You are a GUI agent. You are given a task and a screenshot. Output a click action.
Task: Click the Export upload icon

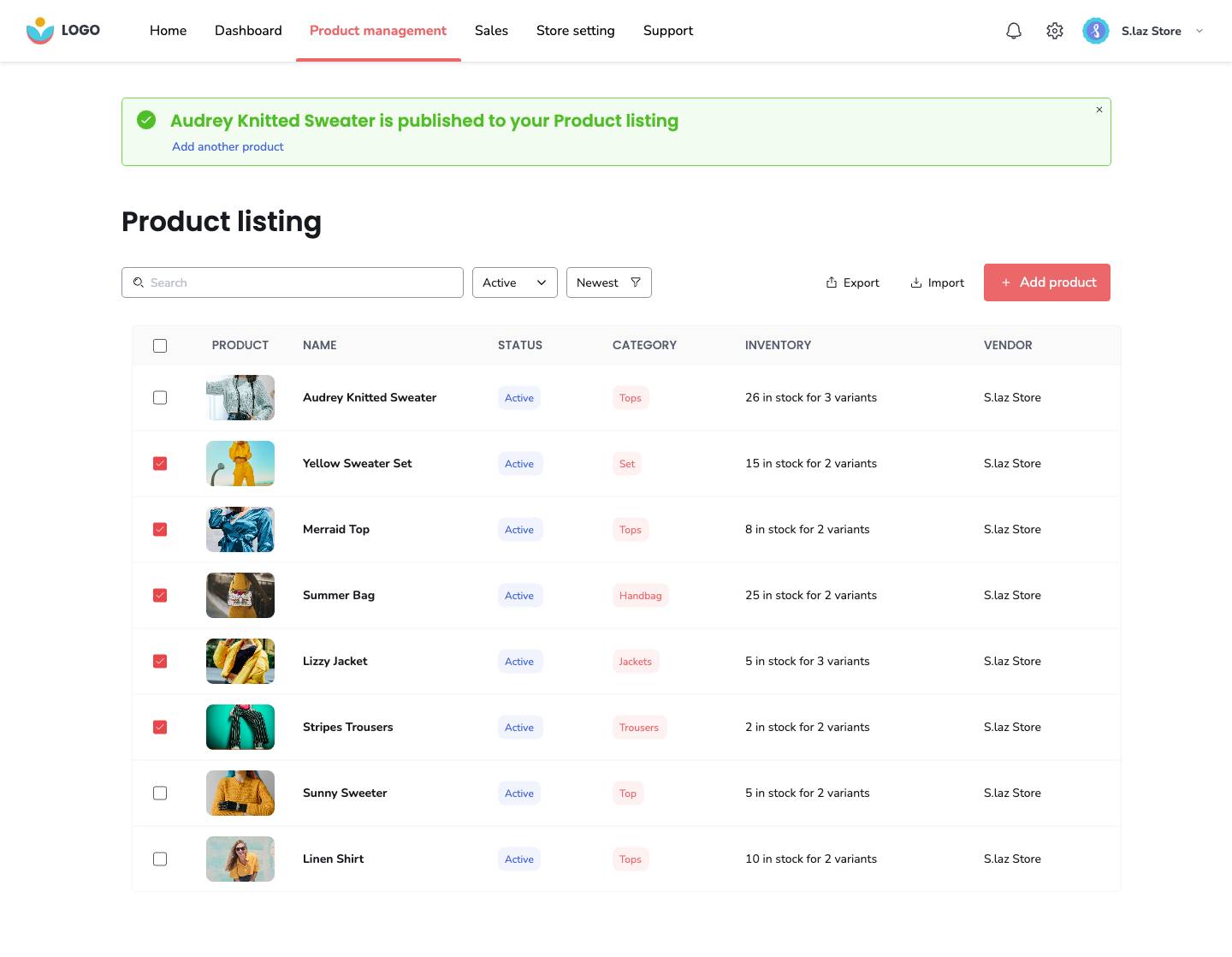point(832,282)
